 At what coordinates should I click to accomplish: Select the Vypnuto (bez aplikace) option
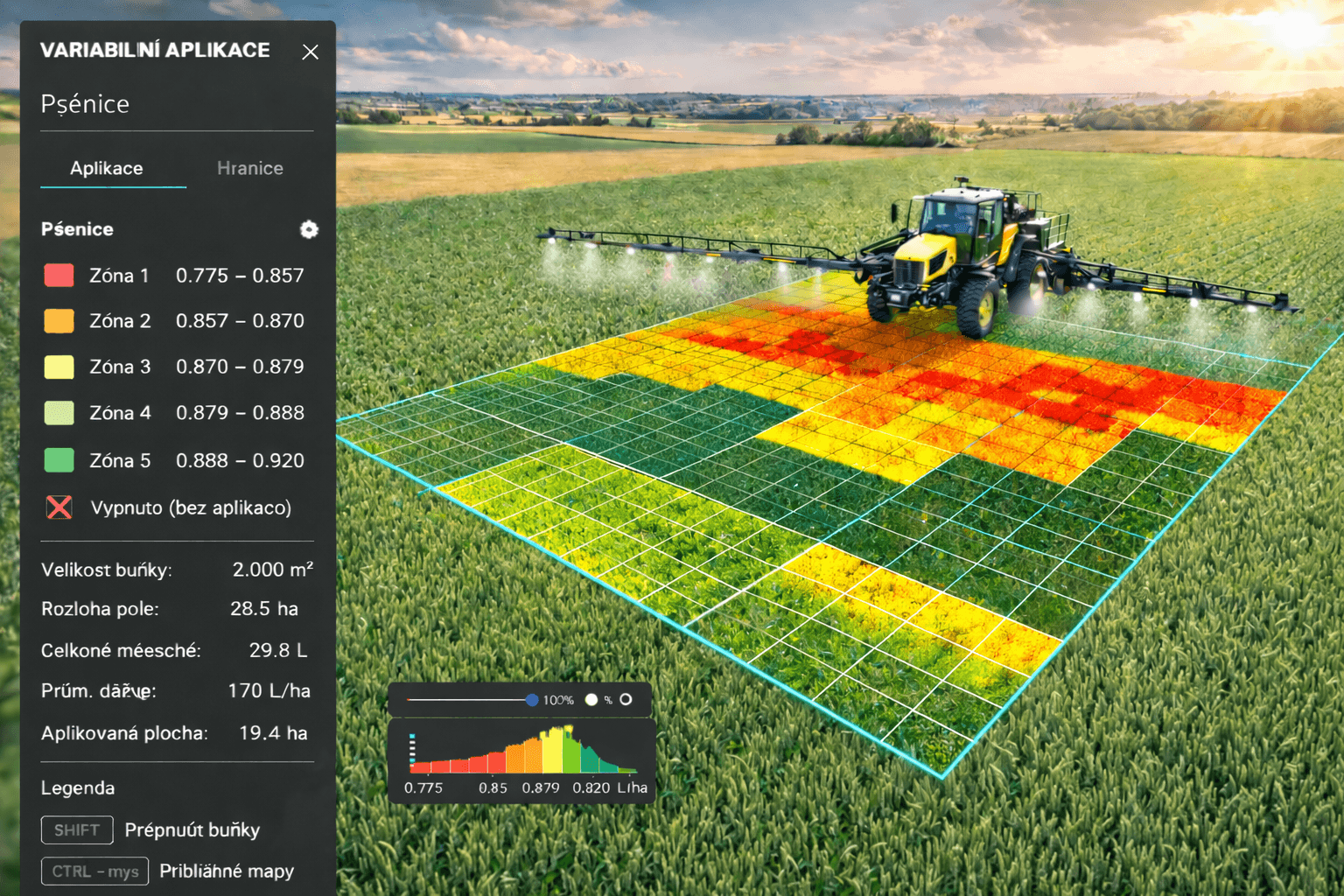pos(191,508)
